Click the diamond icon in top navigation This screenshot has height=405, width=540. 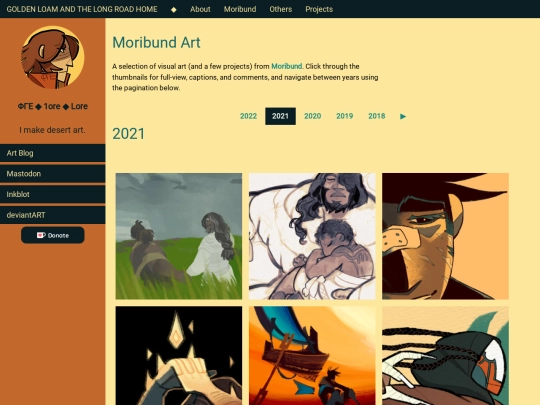[x=174, y=9]
